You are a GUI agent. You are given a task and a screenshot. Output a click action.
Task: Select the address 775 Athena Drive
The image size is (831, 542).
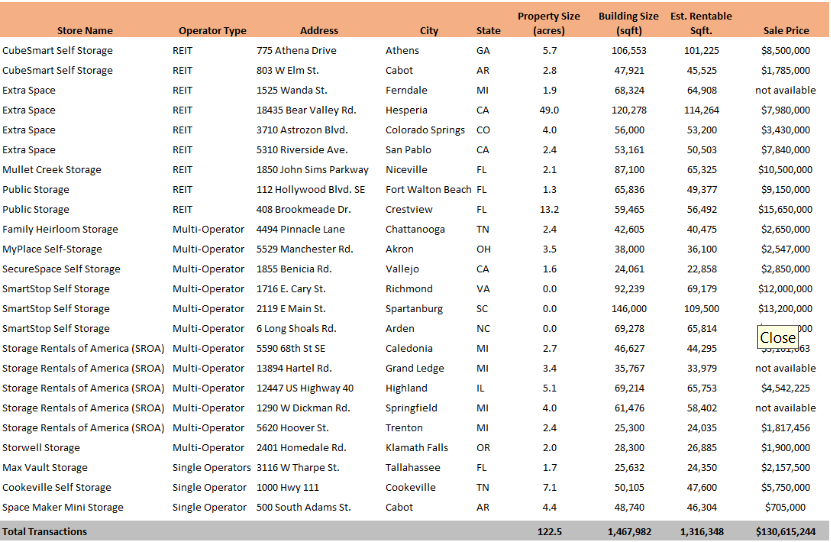[x=292, y=50]
